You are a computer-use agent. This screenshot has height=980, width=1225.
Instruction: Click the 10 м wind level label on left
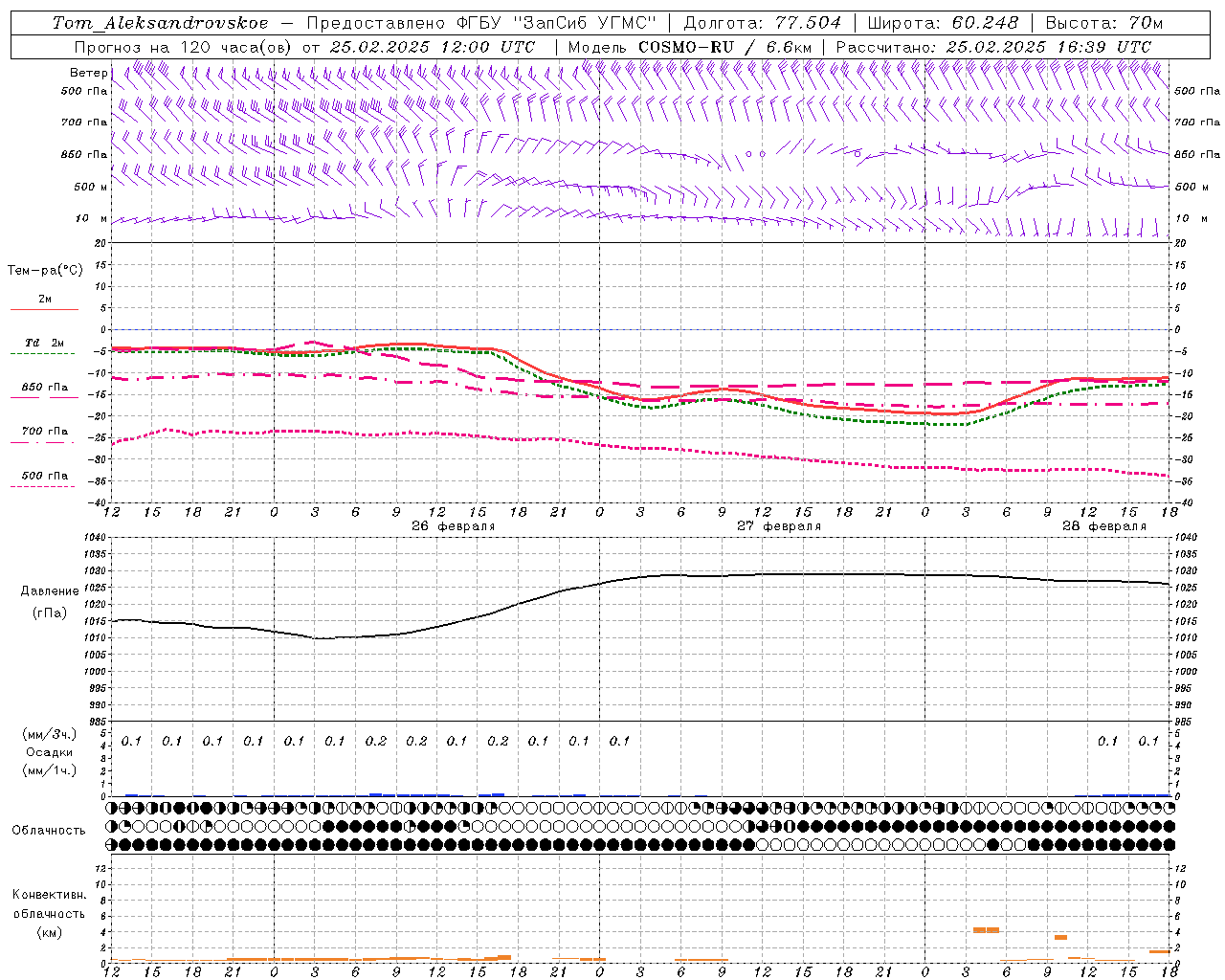tap(92, 218)
